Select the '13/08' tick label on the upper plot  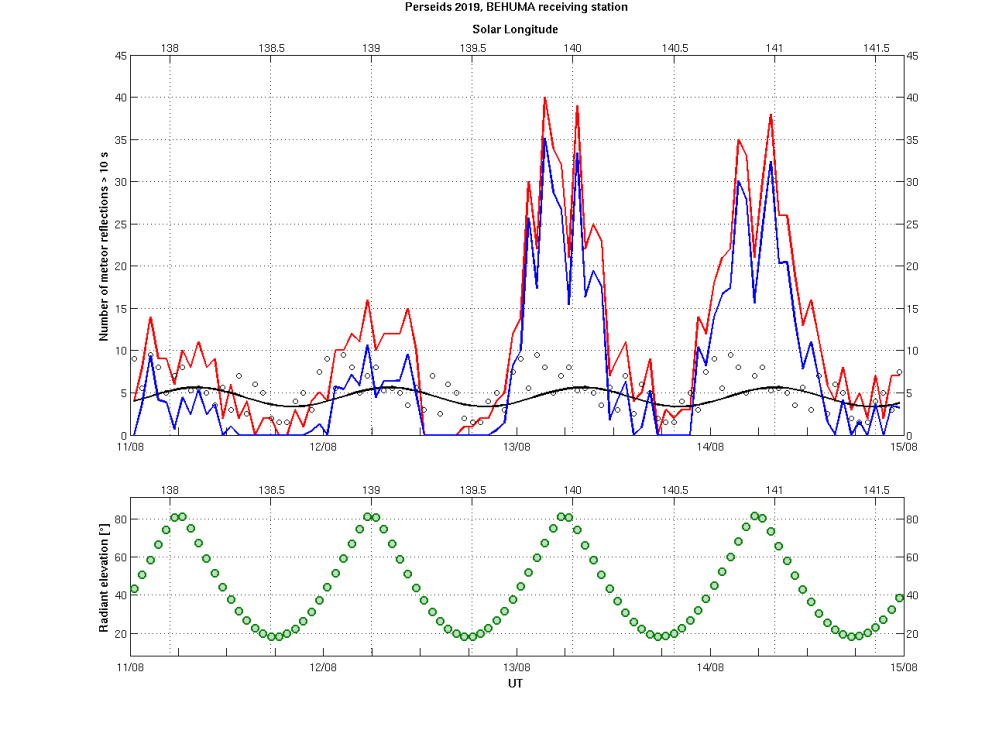pyautogui.click(x=515, y=446)
